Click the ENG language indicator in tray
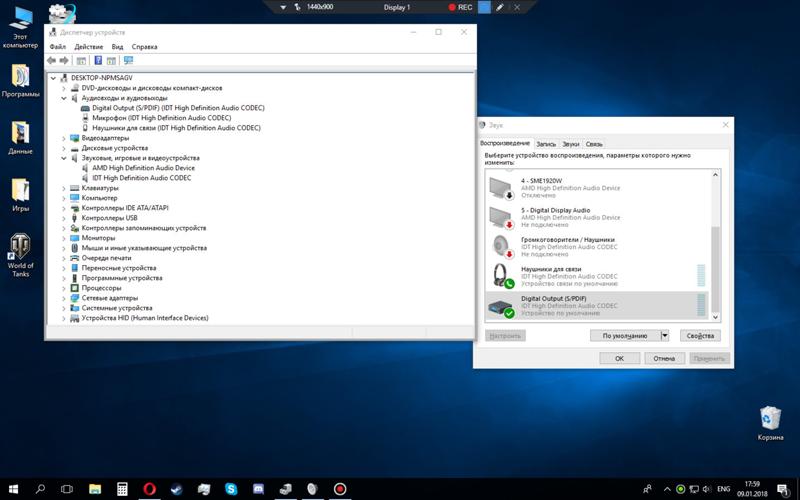Screen dimensions: 800x500 click(x=723, y=489)
